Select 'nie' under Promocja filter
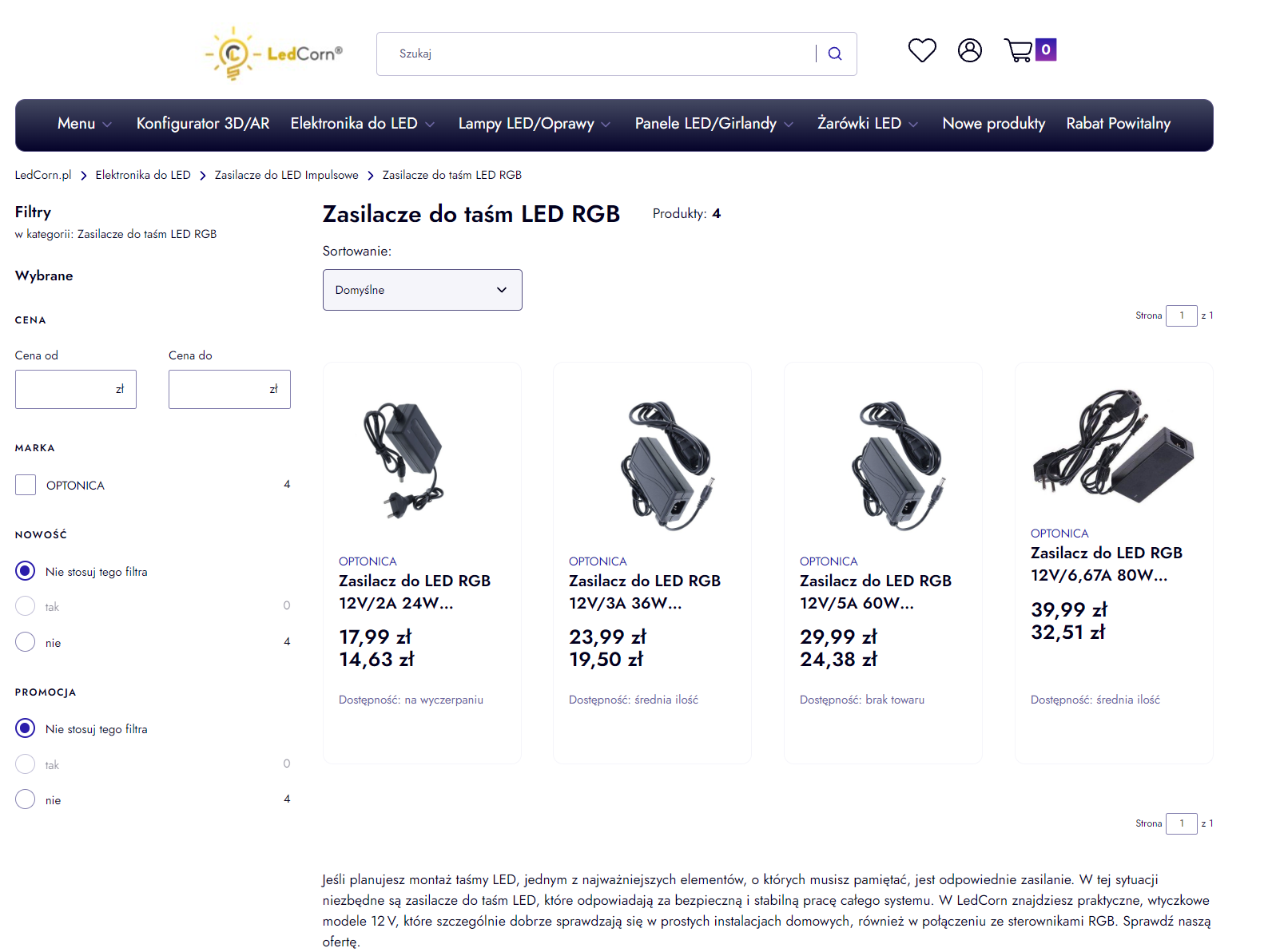 (x=25, y=799)
